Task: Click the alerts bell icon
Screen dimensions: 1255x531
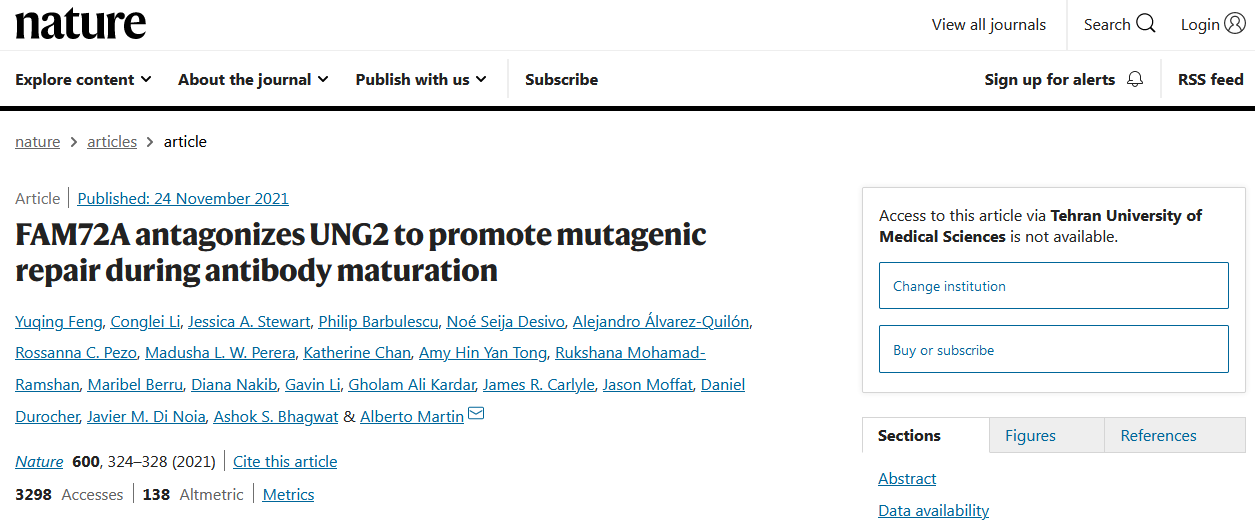Action: pos(1134,79)
